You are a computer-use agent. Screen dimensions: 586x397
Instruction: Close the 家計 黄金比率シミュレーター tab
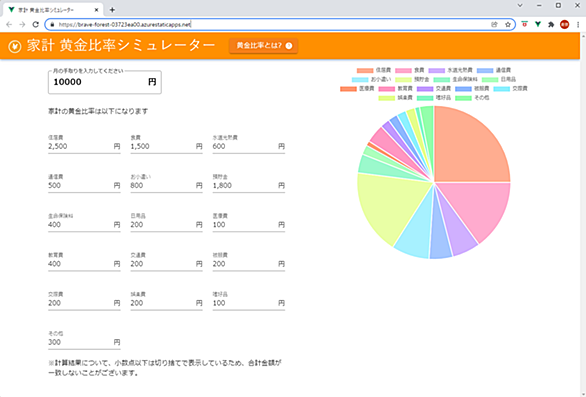click(x=96, y=10)
